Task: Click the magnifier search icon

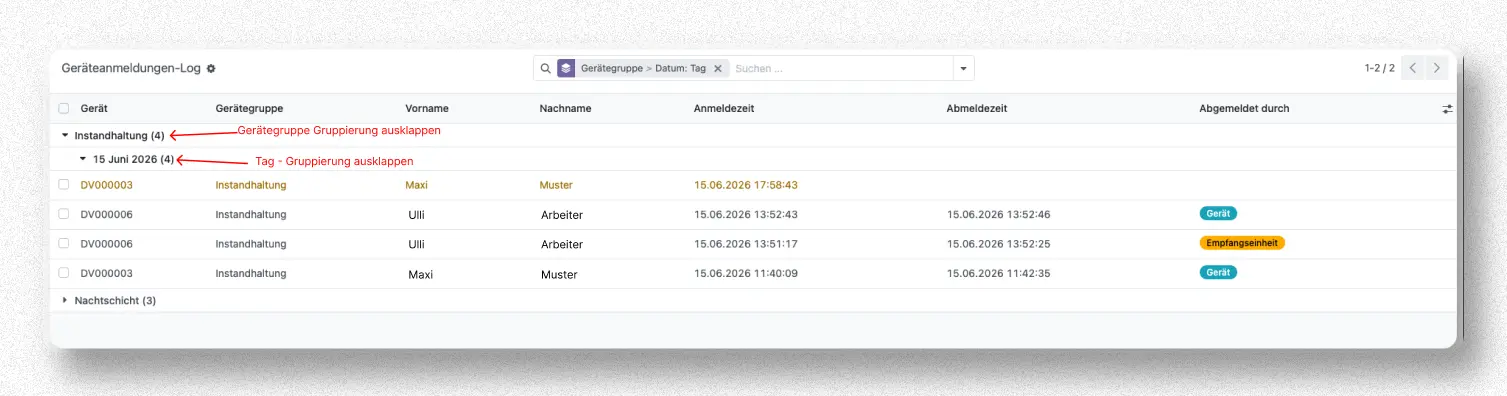Action: pos(545,69)
